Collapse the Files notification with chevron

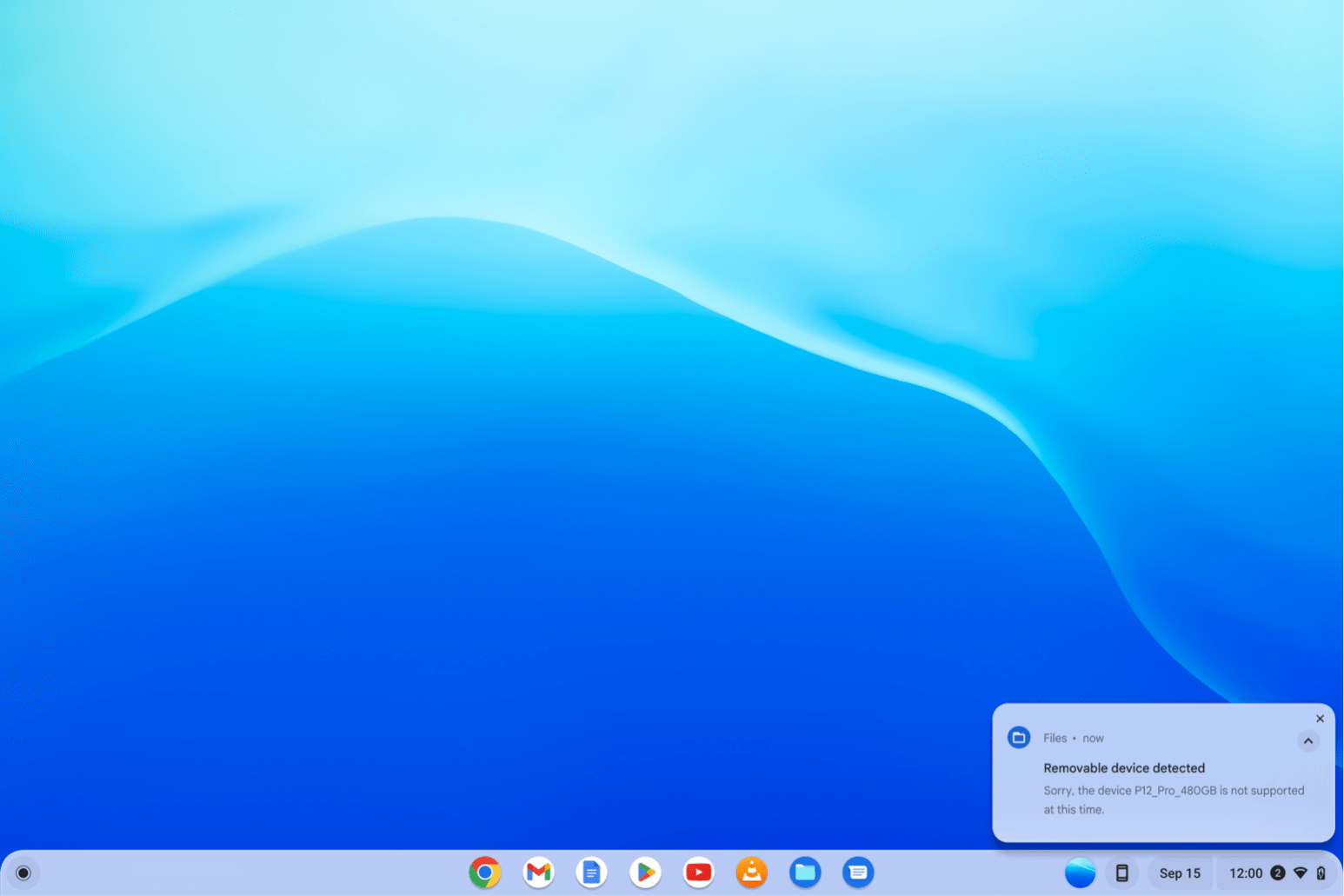[1307, 740]
